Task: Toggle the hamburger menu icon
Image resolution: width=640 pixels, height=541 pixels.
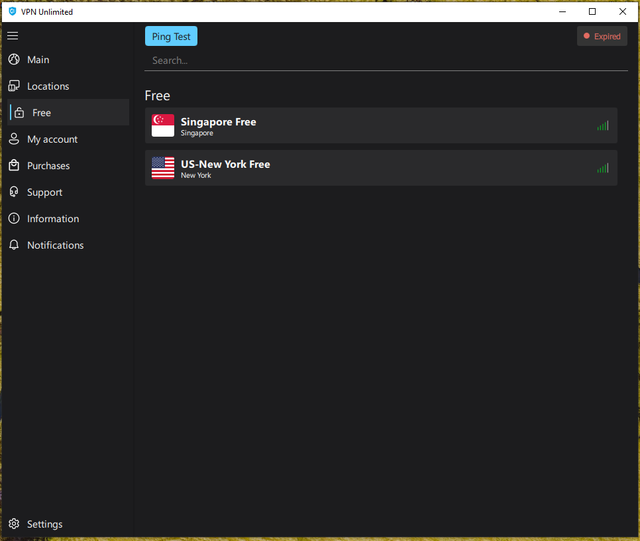Action: (13, 36)
